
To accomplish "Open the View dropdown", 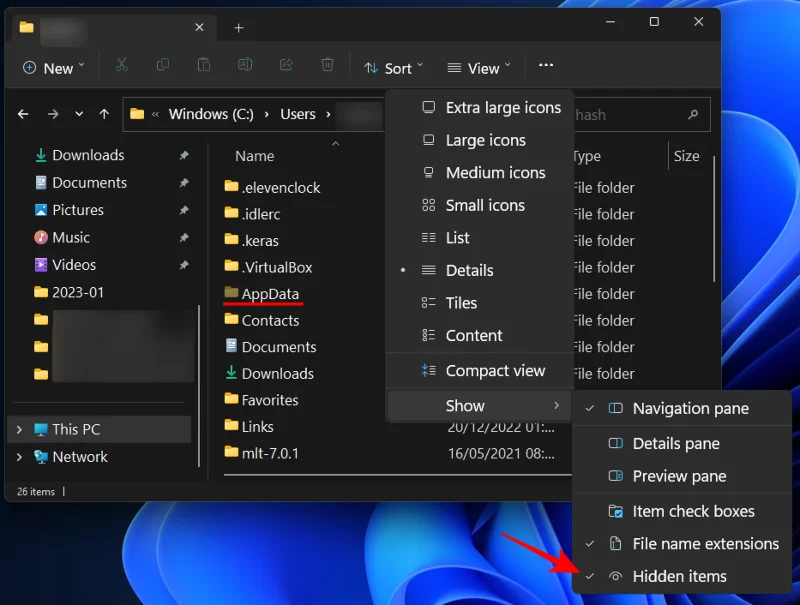I will pyautogui.click(x=479, y=68).
